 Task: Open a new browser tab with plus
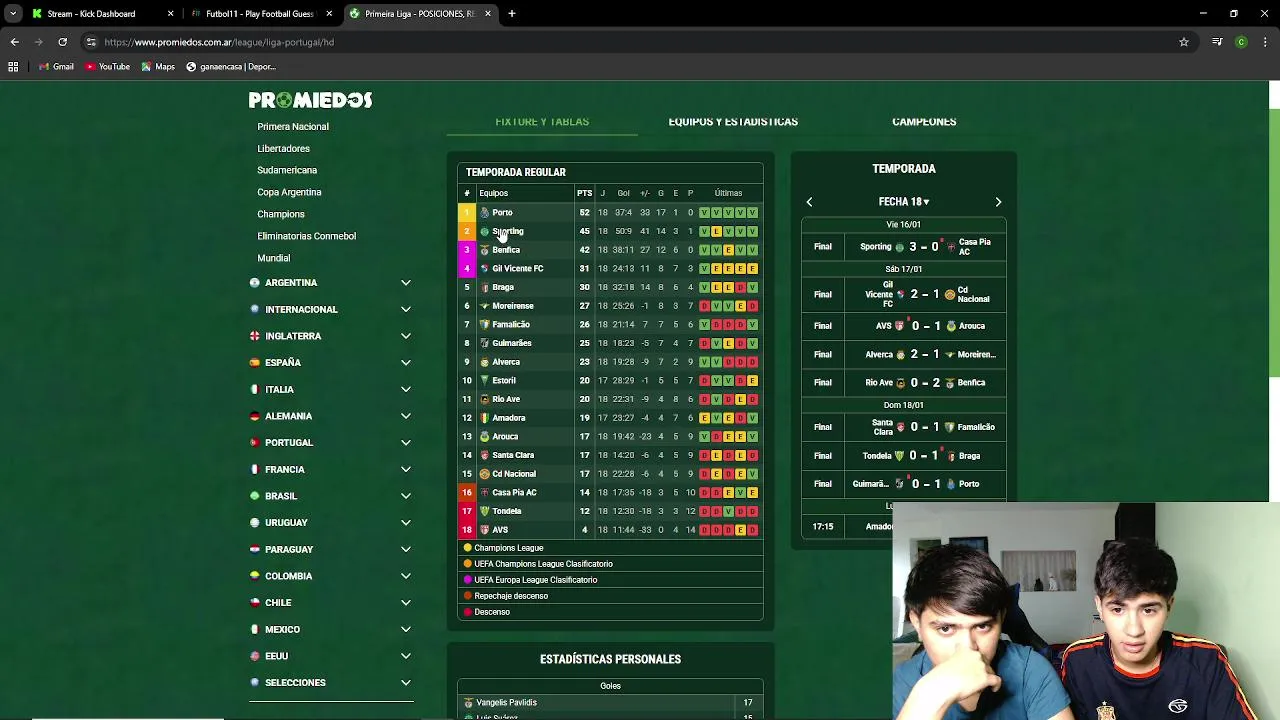click(x=511, y=14)
